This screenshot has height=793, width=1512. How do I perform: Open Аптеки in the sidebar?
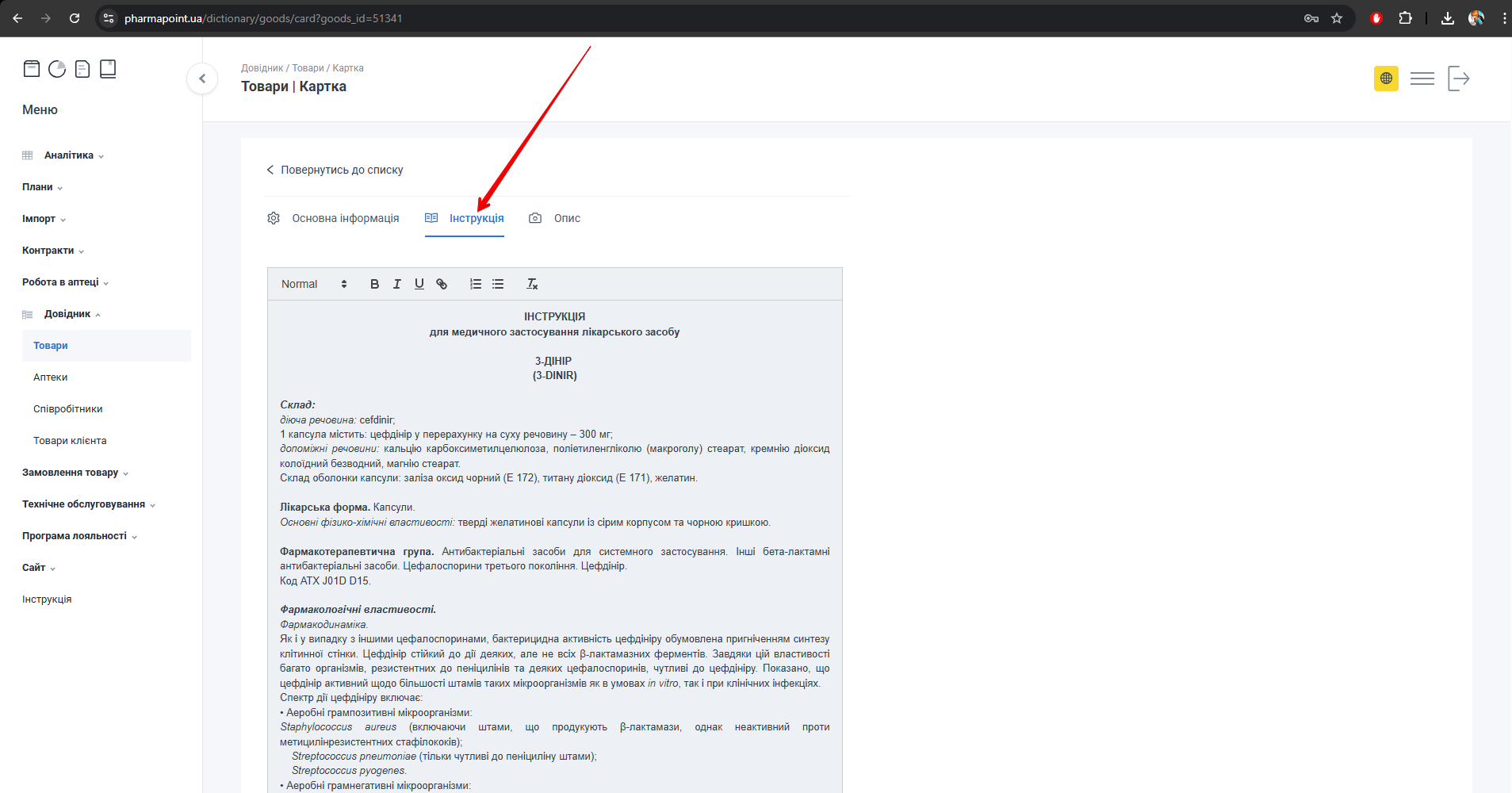51,377
